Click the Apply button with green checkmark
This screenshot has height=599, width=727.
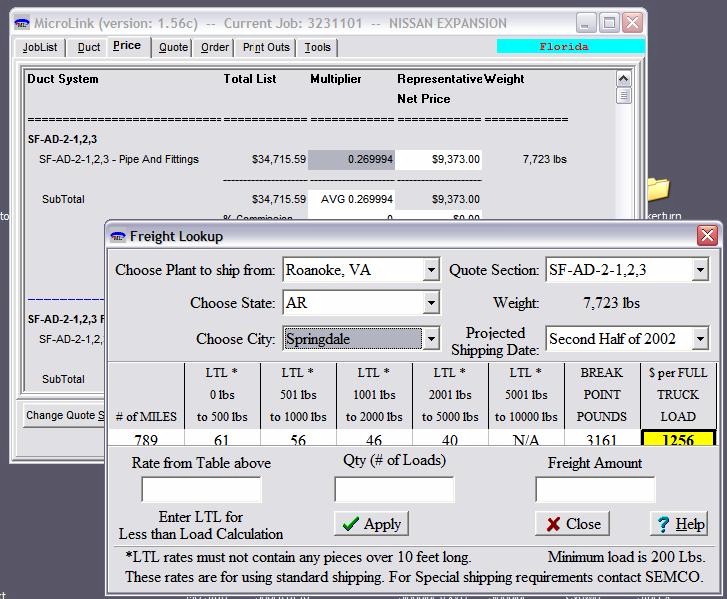pos(371,524)
